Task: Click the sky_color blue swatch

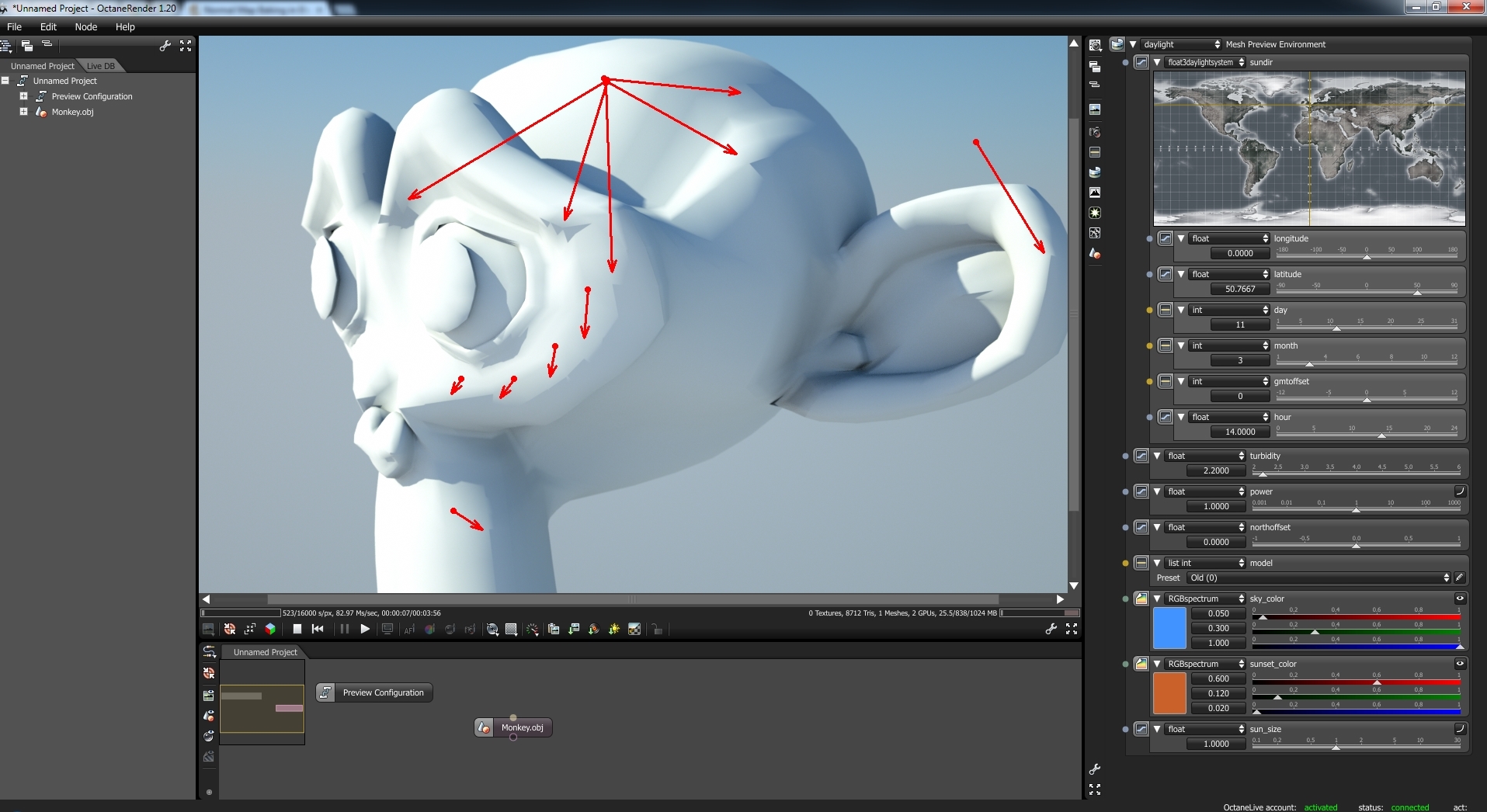Action: point(1169,628)
